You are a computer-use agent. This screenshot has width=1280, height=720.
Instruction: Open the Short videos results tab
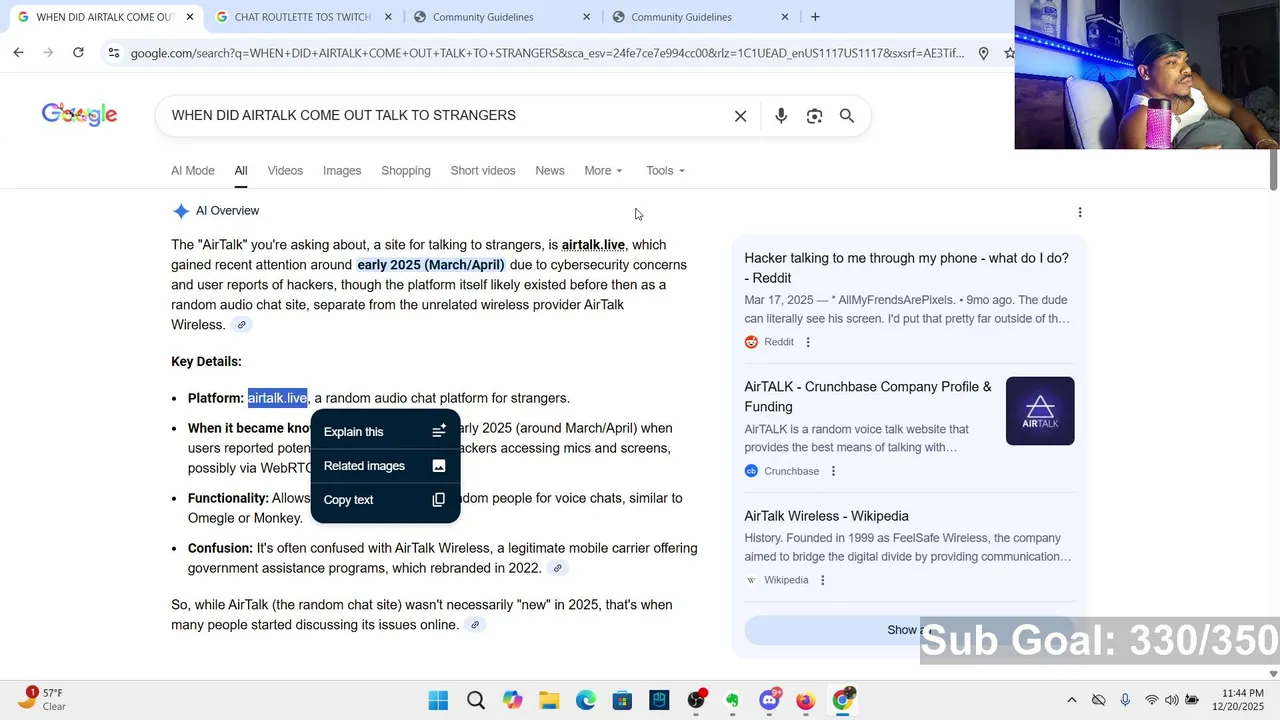pos(483,171)
